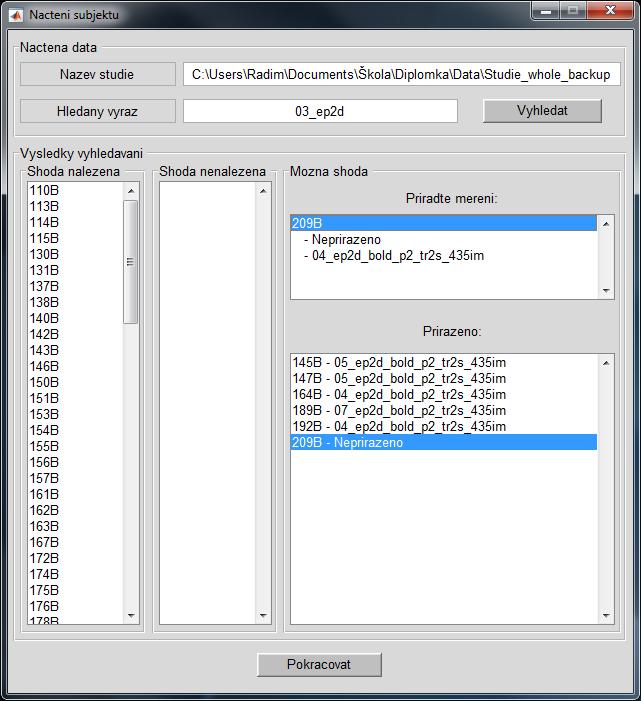Viewport: 641px width, 701px height.
Task: Select subject 114B in Shoda nalezena
Action: [x=75, y=222]
